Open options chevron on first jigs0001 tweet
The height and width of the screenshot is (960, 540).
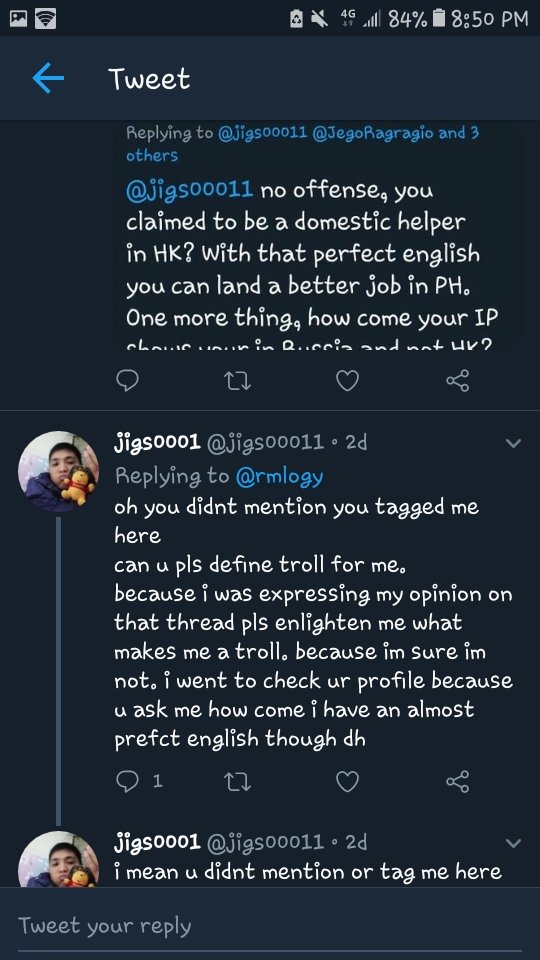[x=513, y=443]
